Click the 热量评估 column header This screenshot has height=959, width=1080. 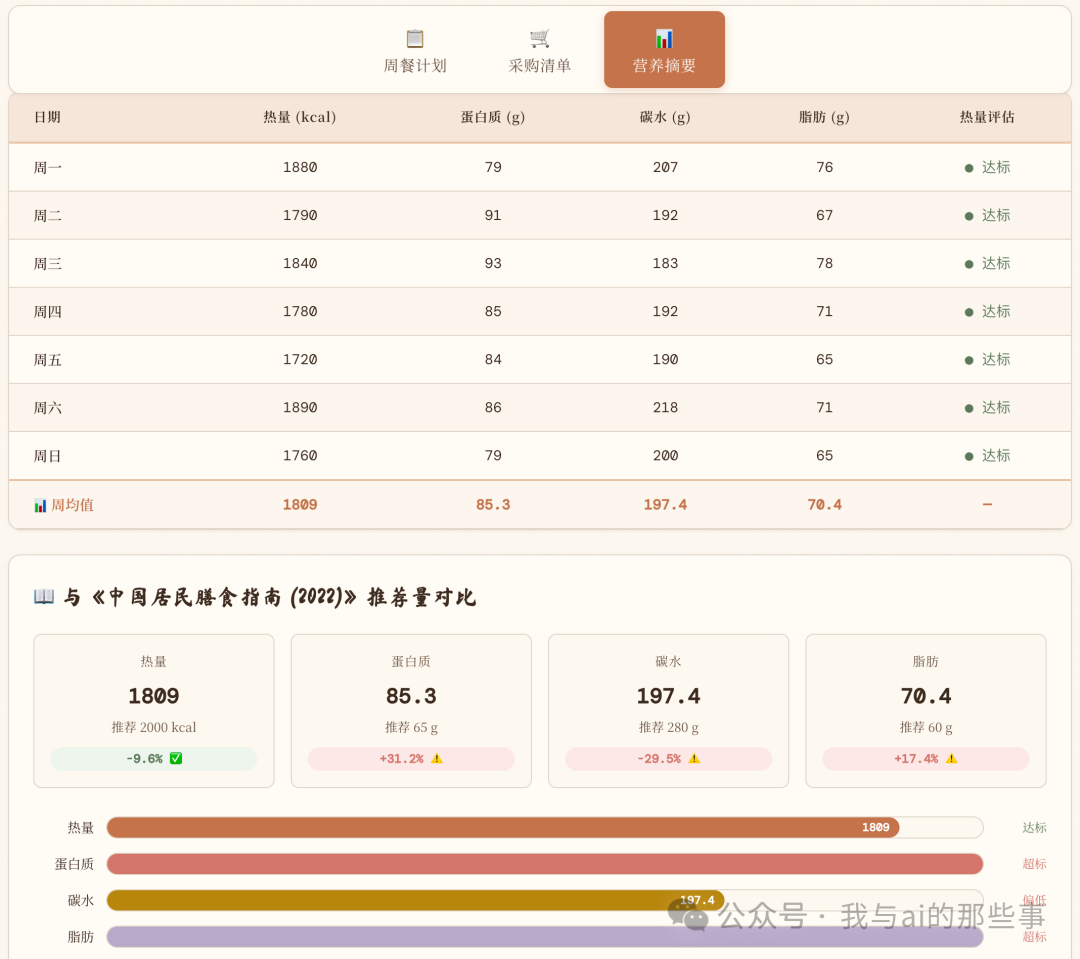click(x=987, y=117)
